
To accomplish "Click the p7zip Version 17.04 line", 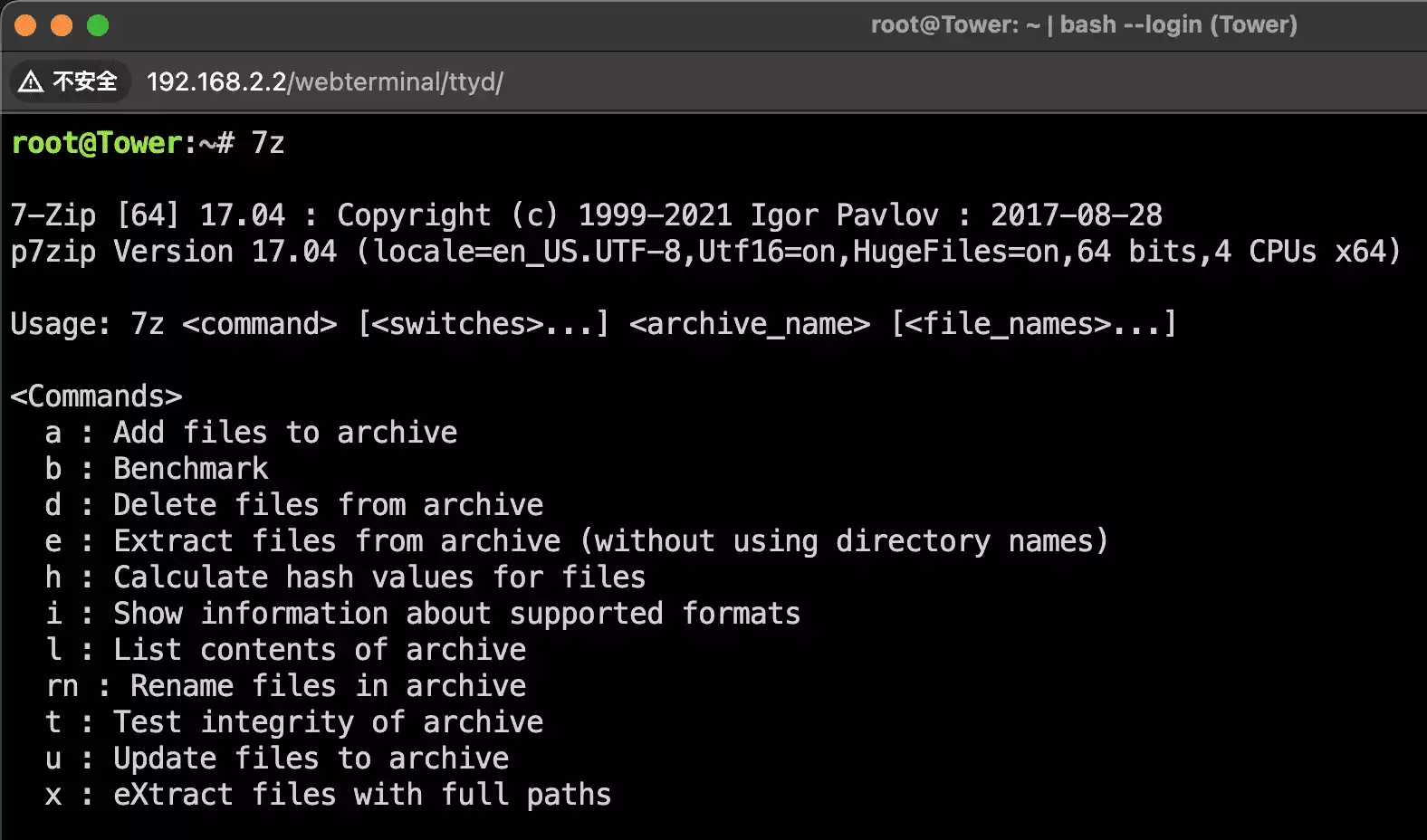I will tap(704, 252).
